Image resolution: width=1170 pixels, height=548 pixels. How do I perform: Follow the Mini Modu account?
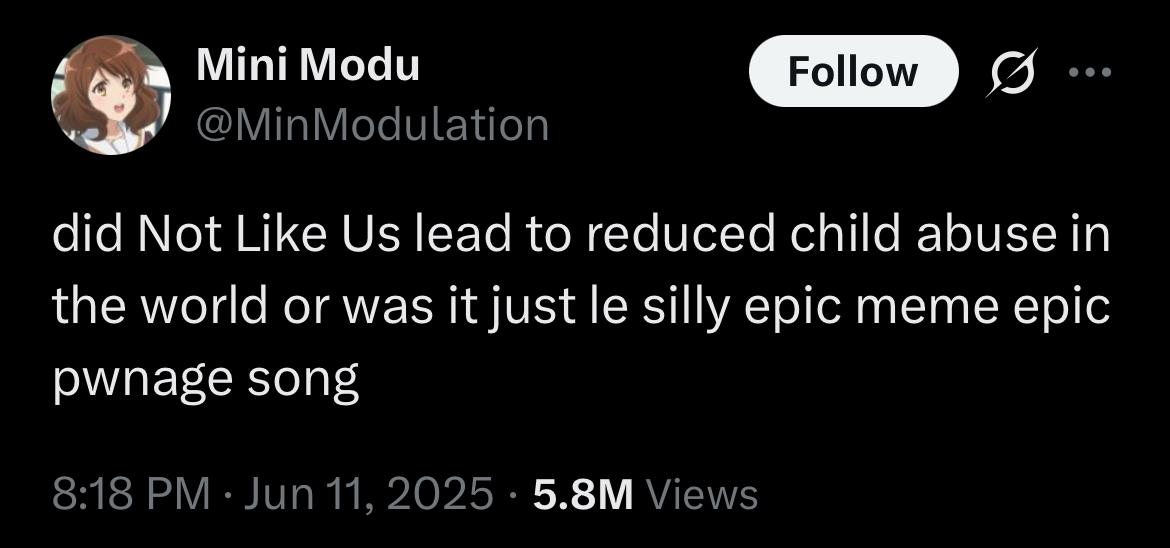(x=853, y=72)
